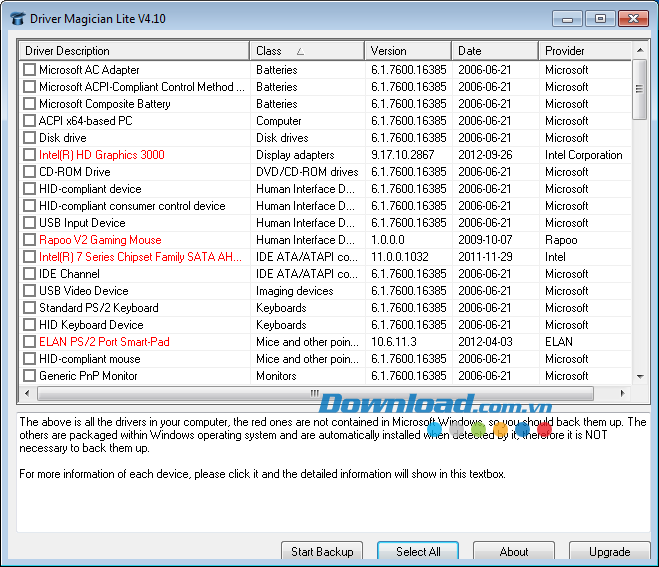Image resolution: width=659 pixels, height=567 pixels.
Task: Click the date 2009-10-07 cell
Action: tap(485, 240)
